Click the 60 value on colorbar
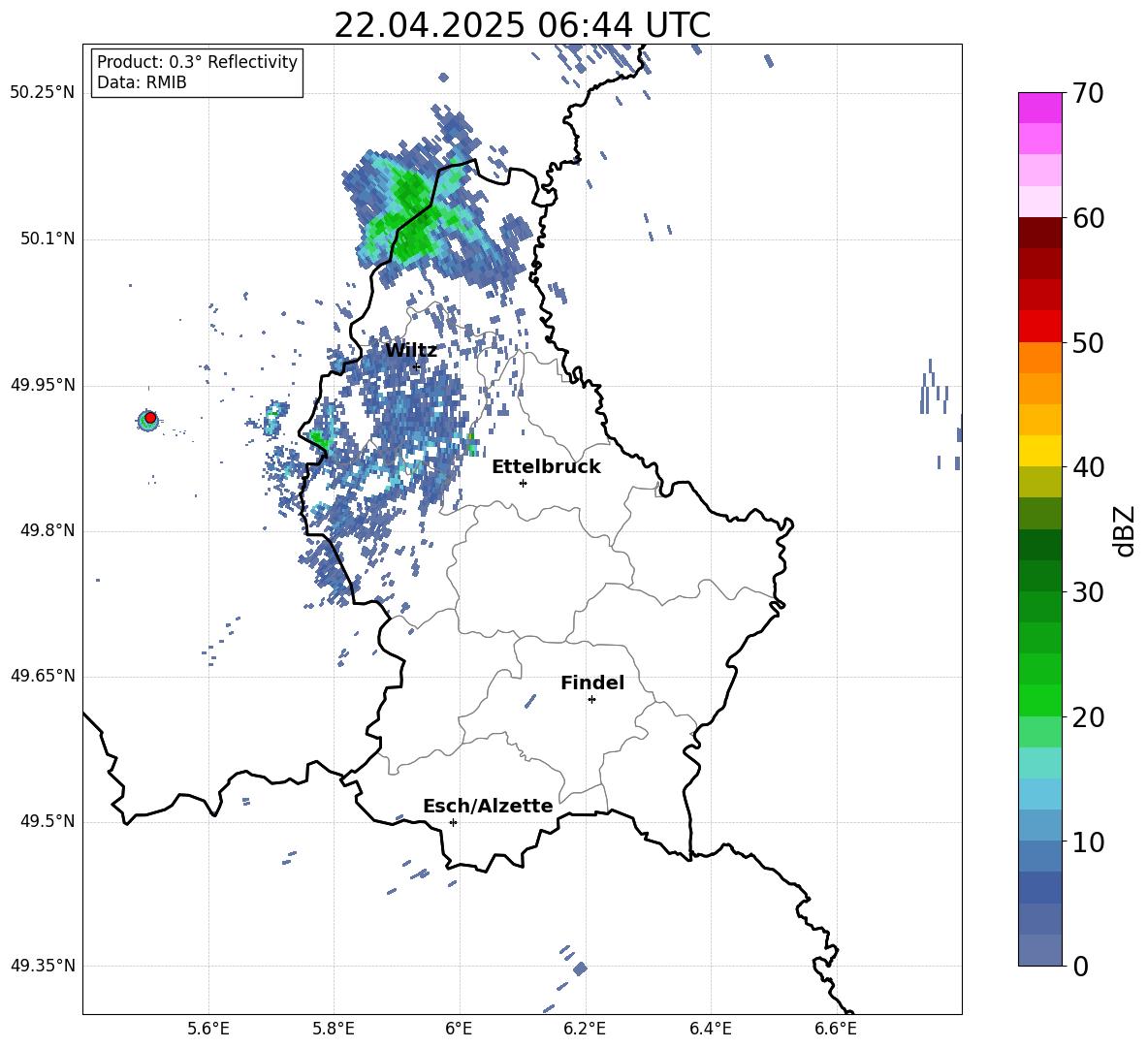 1088,218
